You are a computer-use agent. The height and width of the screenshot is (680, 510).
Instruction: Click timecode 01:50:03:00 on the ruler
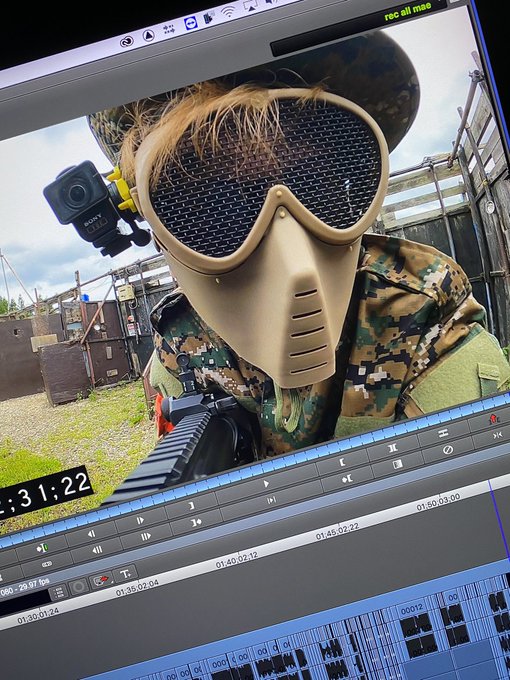tap(438, 502)
